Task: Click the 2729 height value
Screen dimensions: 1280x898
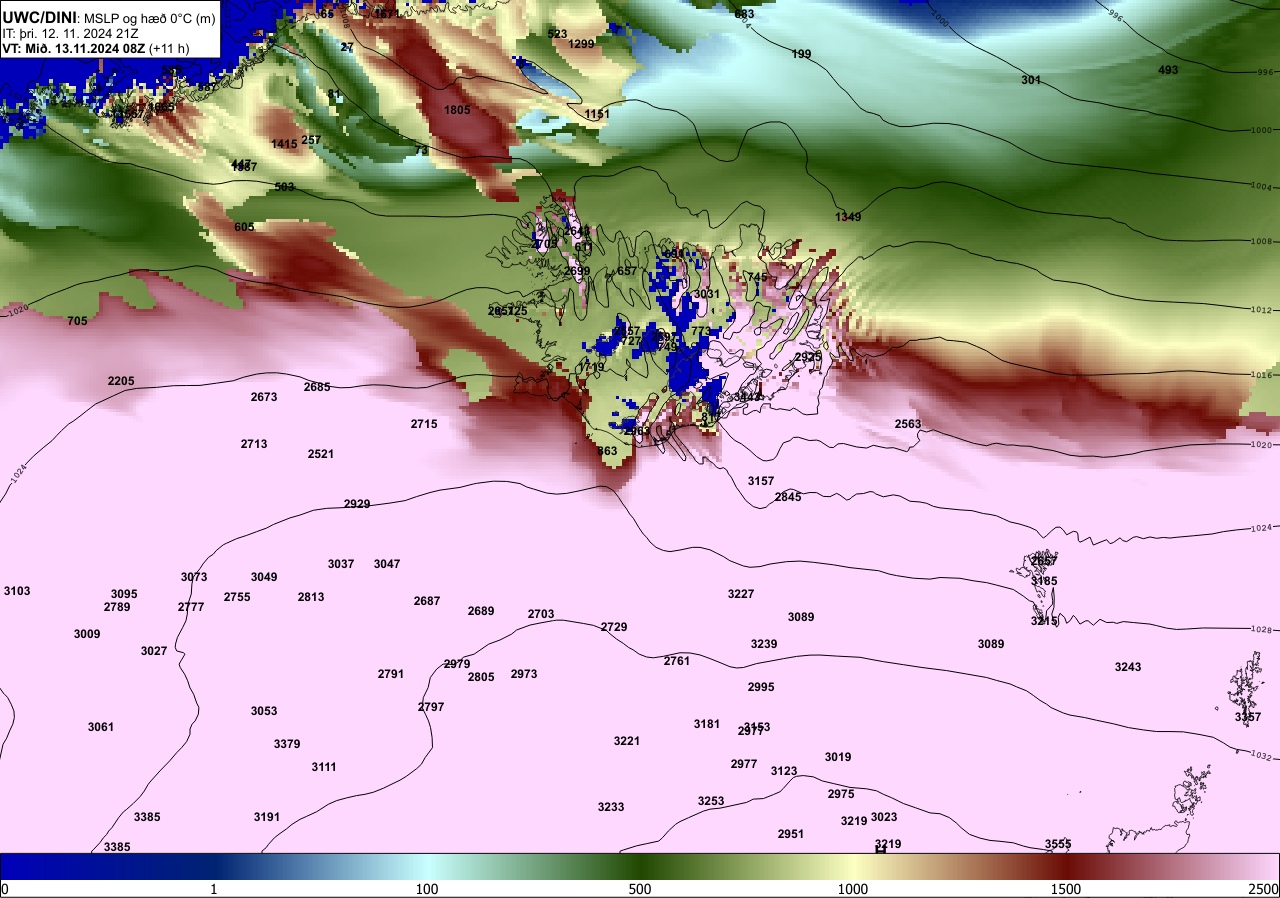Action: click(614, 627)
